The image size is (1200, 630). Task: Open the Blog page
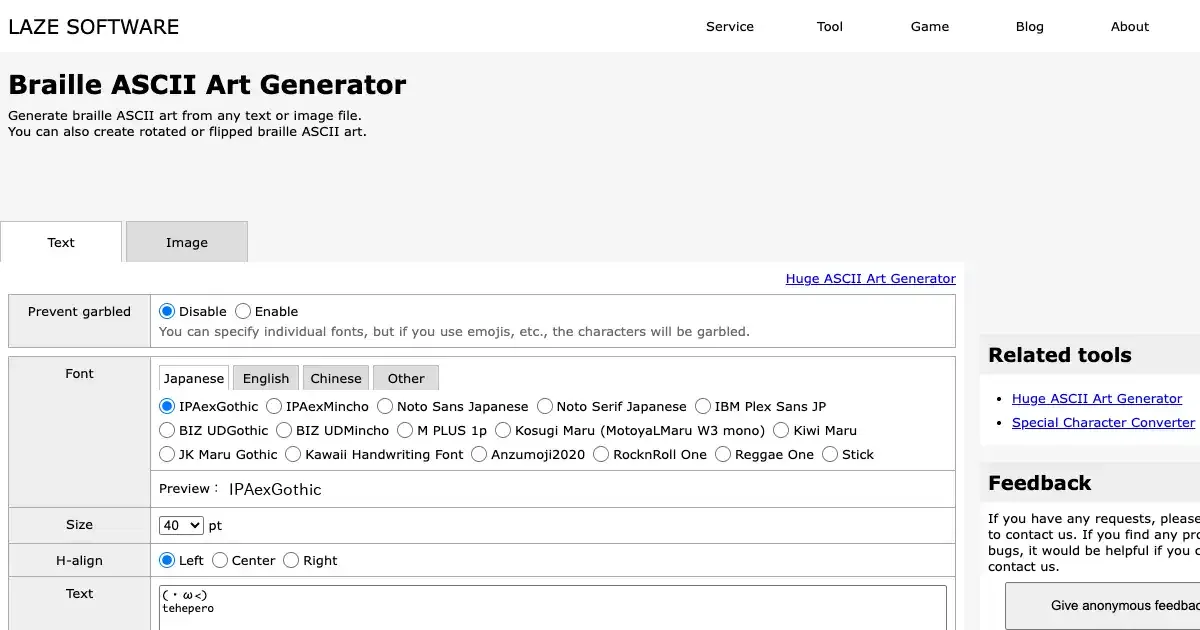click(1029, 27)
